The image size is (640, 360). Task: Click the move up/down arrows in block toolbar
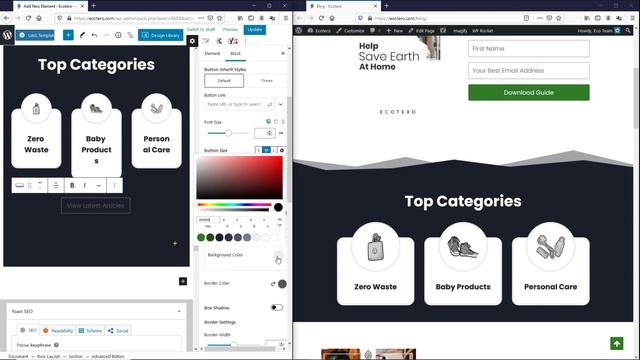40,185
